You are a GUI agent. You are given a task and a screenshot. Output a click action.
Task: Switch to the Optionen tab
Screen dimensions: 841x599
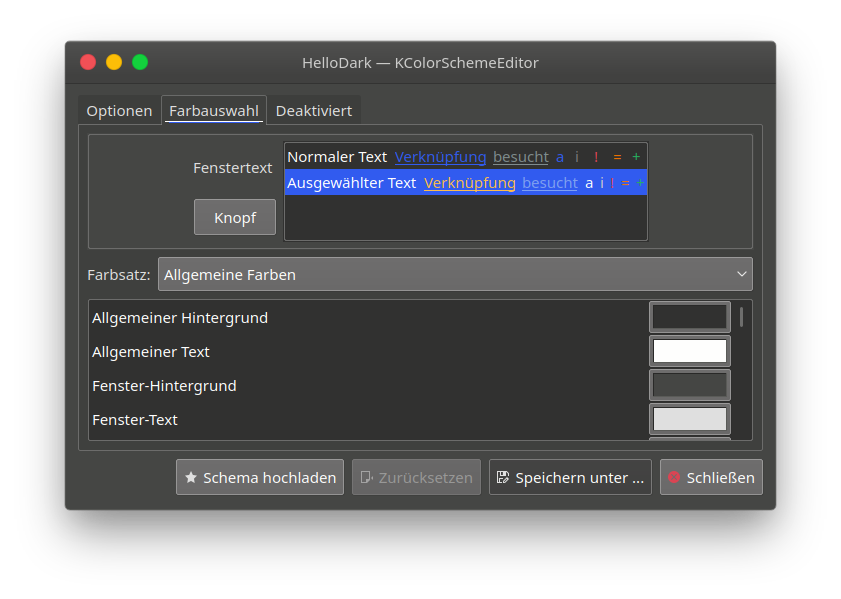[x=119, y=111]
